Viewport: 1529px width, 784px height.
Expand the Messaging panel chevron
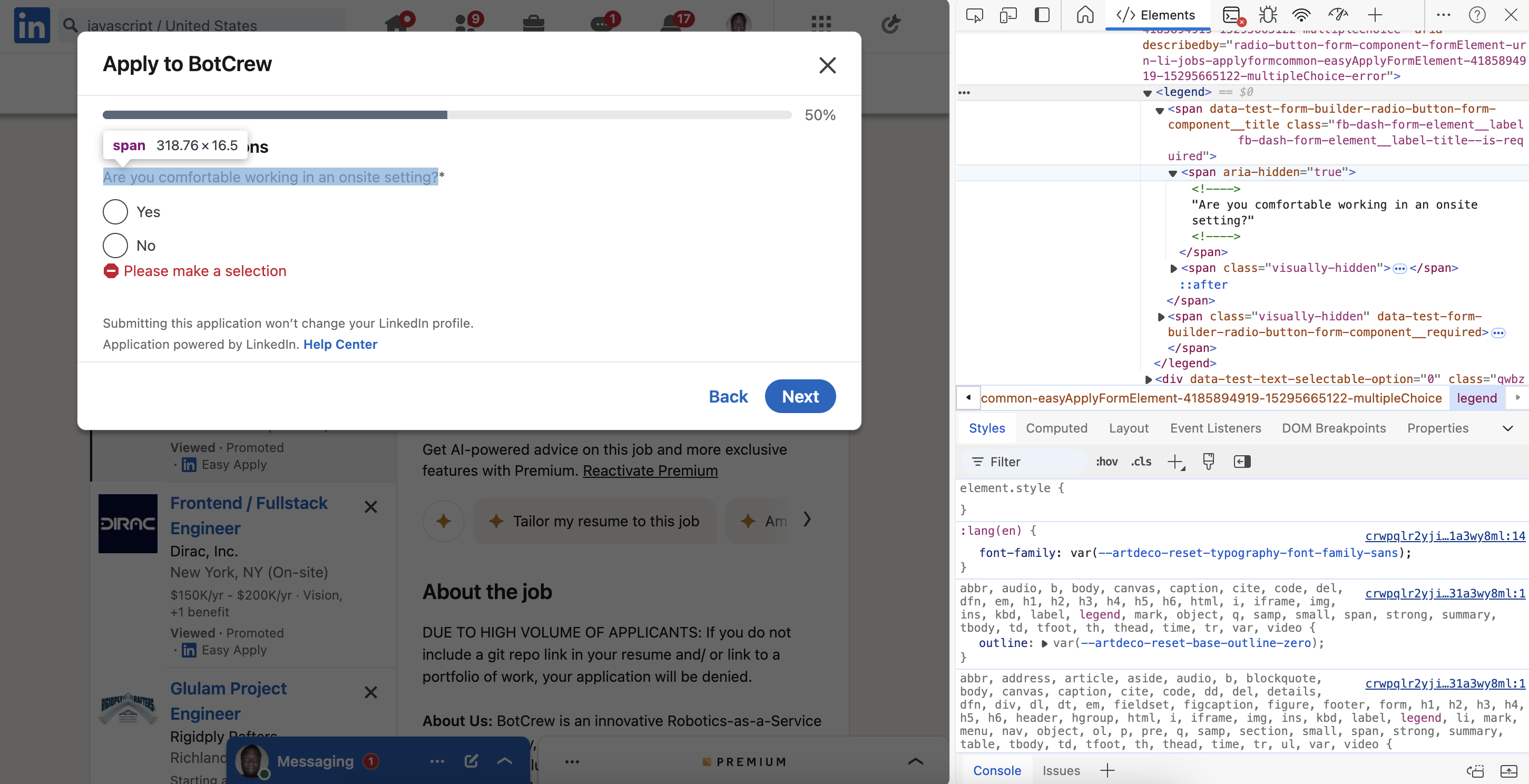click(x=505, y=761)
